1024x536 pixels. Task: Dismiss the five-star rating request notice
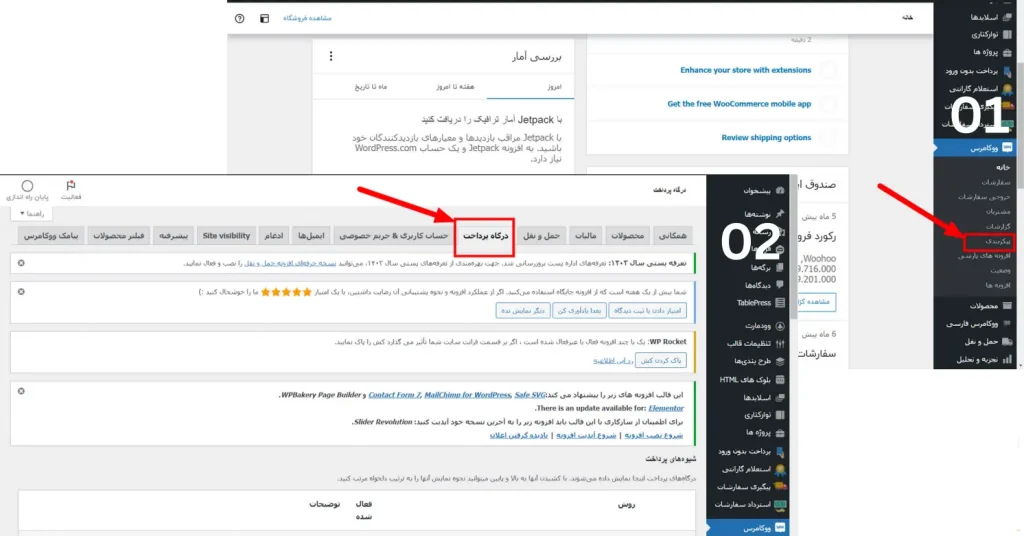click(21, 292)
